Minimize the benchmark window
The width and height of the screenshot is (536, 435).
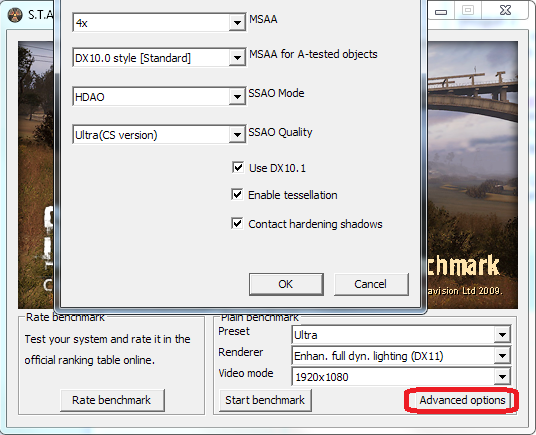pyautogui.click(x=441, y=10)
